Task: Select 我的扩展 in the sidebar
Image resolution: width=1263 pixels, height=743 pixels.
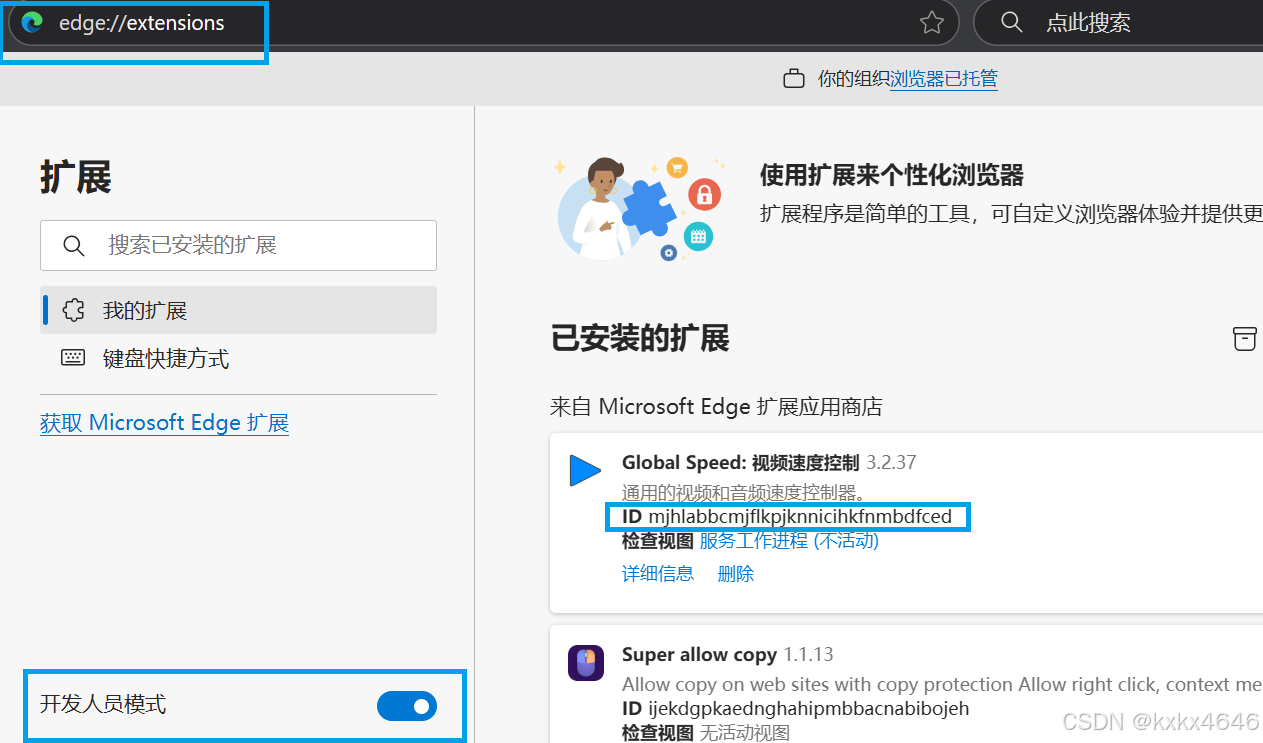Action: pyautogui.click(x=238, y=310)
